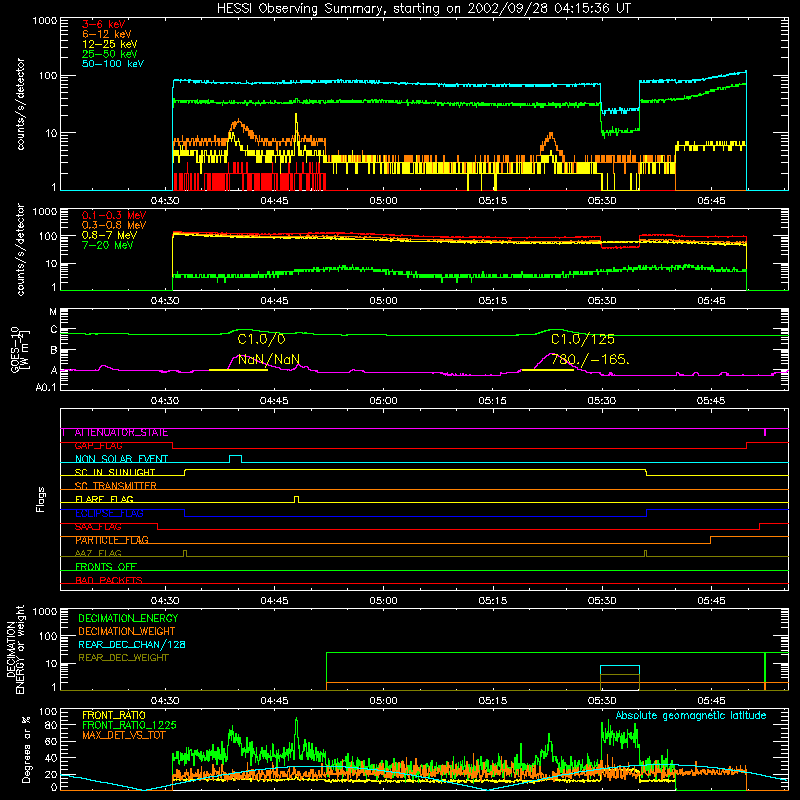Select the 12-25 keV legend label
The width and height of the screenshot is (800, 800).
tap(110, 44)
